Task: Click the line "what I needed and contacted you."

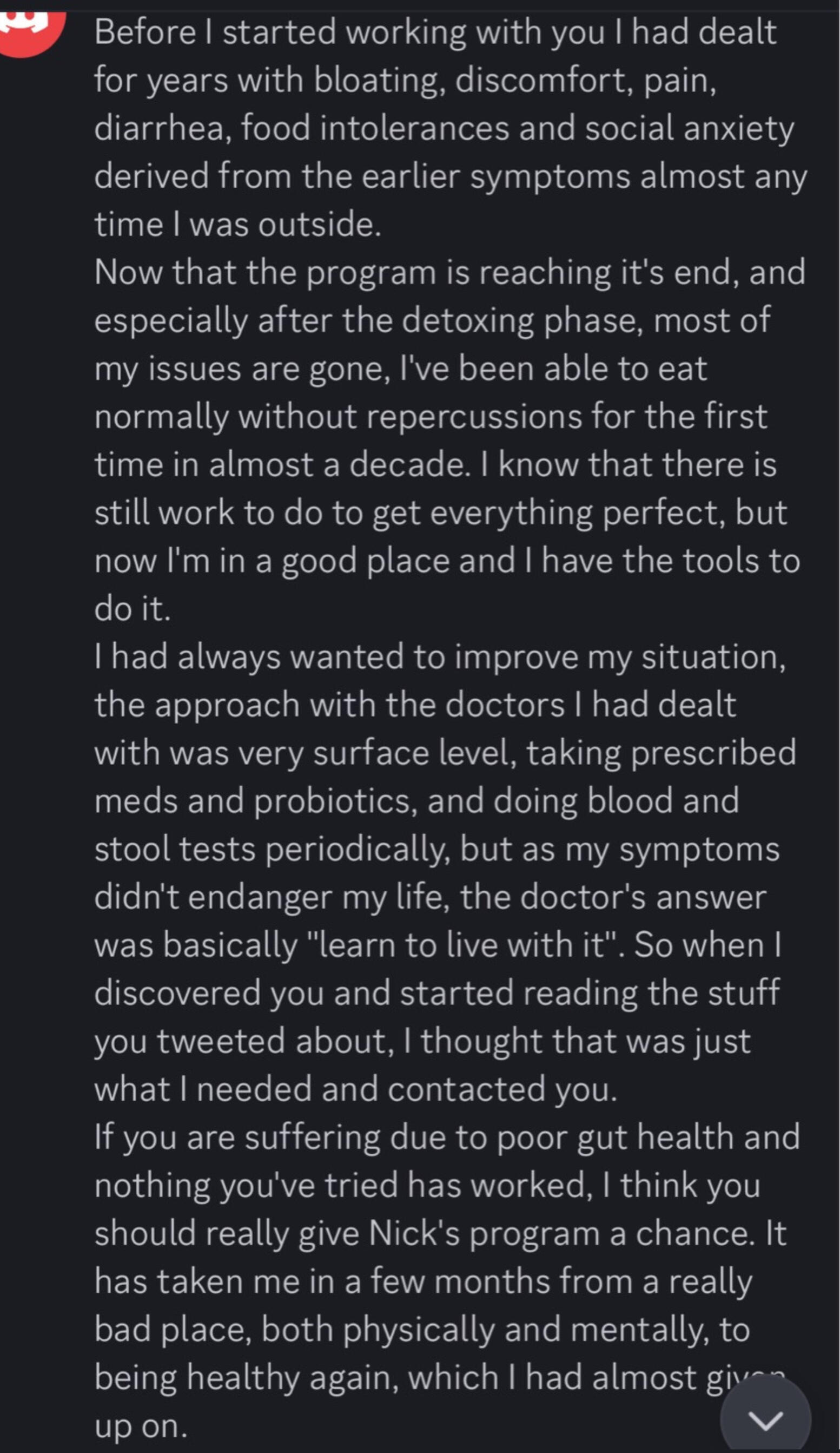Action: (x=355, y=1089)
